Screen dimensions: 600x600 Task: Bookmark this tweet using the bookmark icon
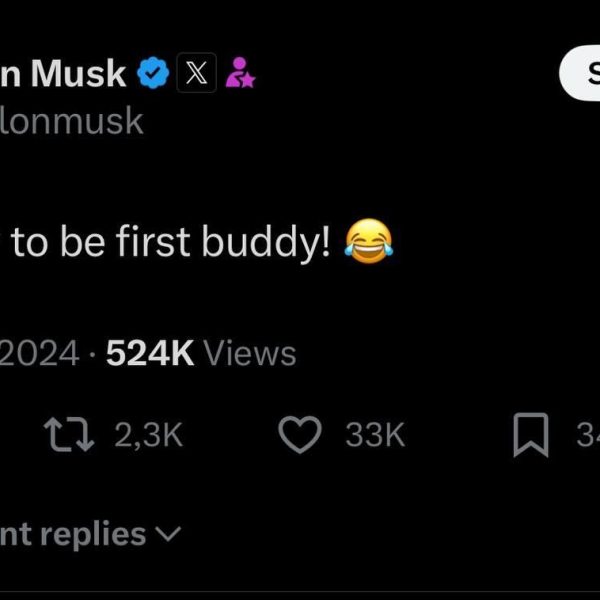coord(530,435)
